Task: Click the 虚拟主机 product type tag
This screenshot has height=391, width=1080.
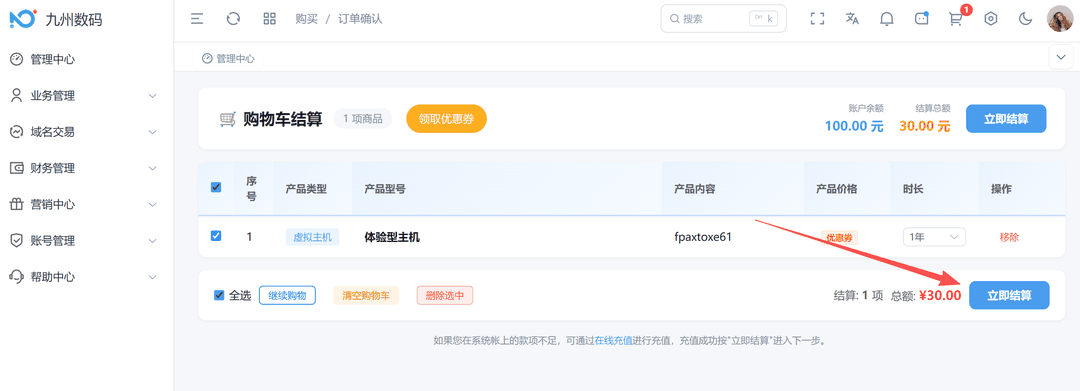Action: tap(313, 237)
